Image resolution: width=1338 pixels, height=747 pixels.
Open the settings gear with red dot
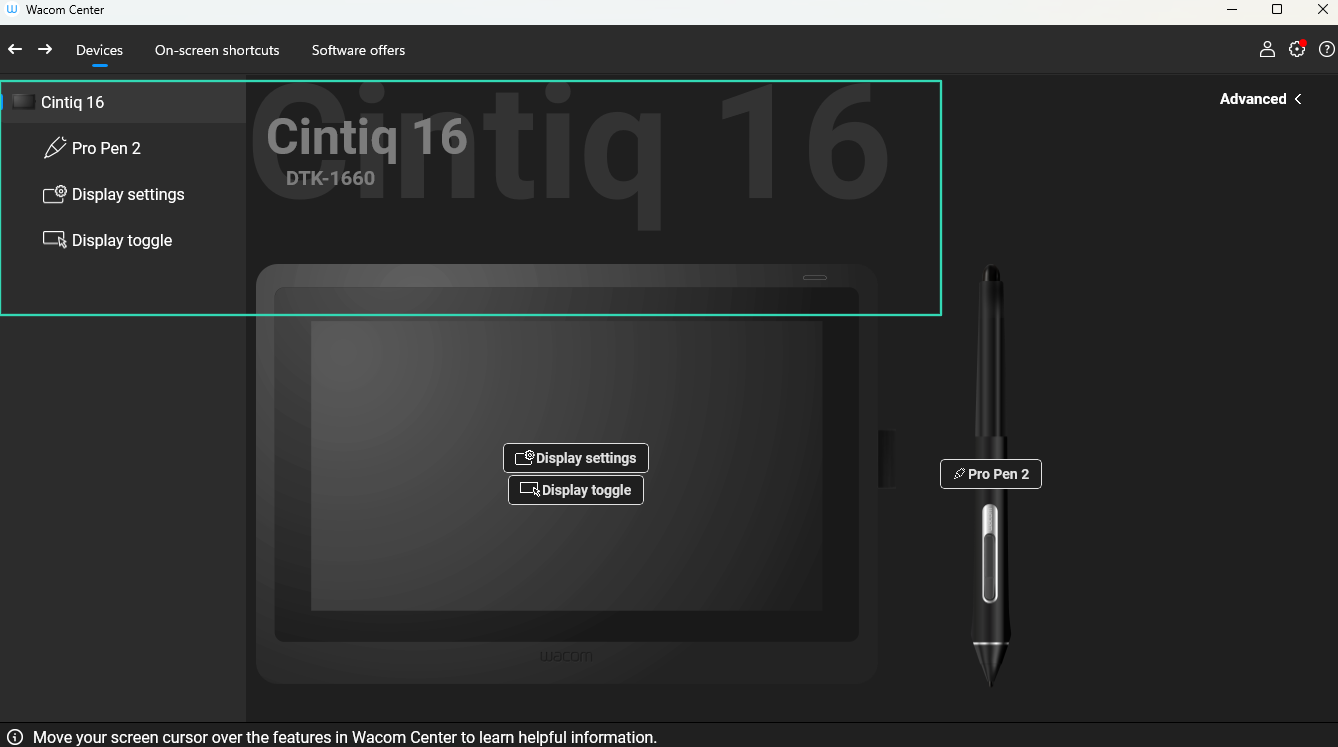click(x=1297, y=49)
